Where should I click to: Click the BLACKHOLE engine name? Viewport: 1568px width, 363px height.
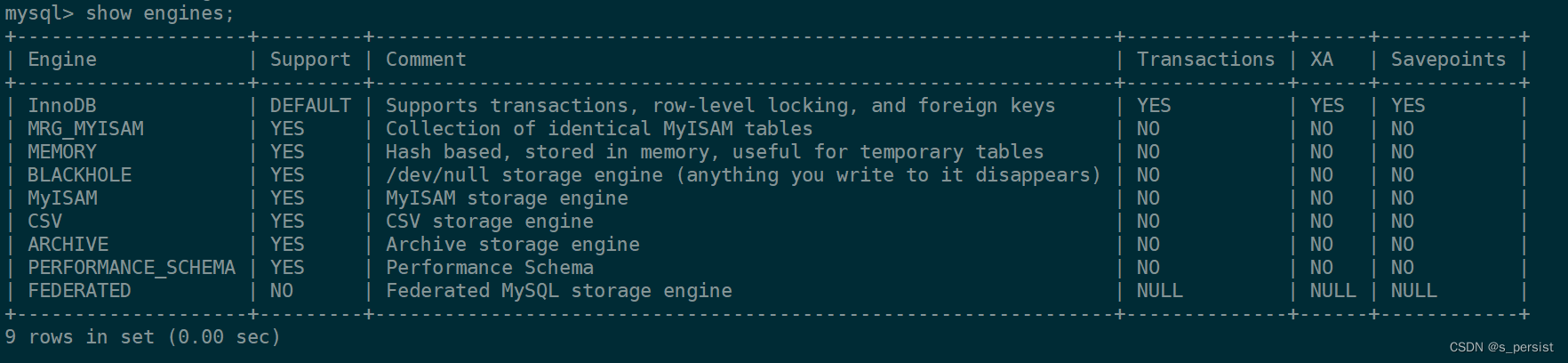[x=79, y=175]
